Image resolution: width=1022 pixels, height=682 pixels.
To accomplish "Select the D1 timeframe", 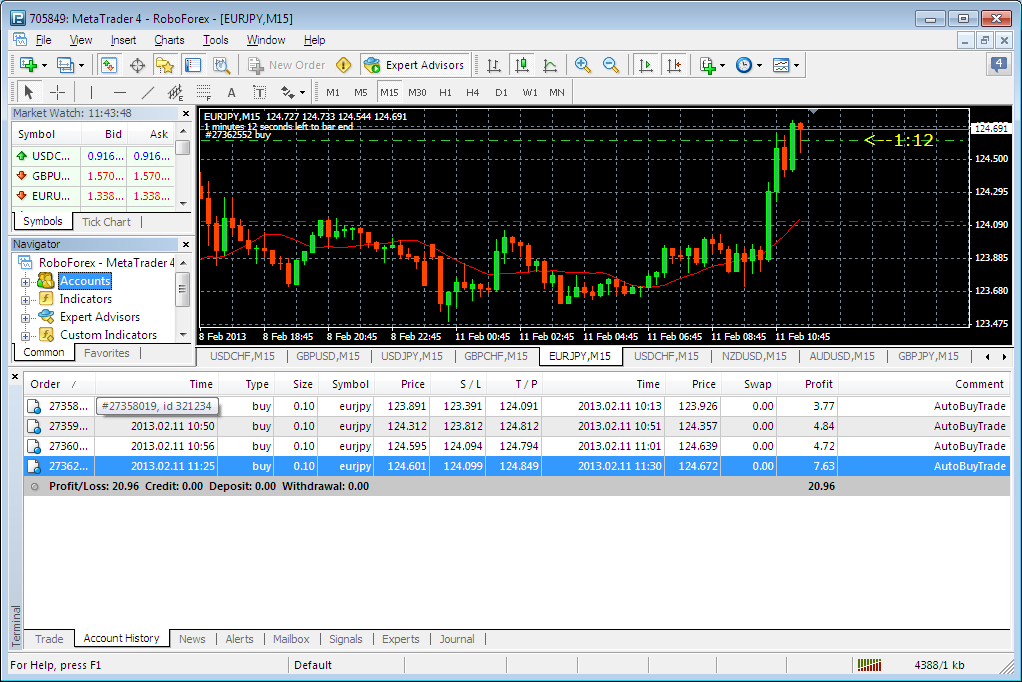I will click(x=501, y=93).
